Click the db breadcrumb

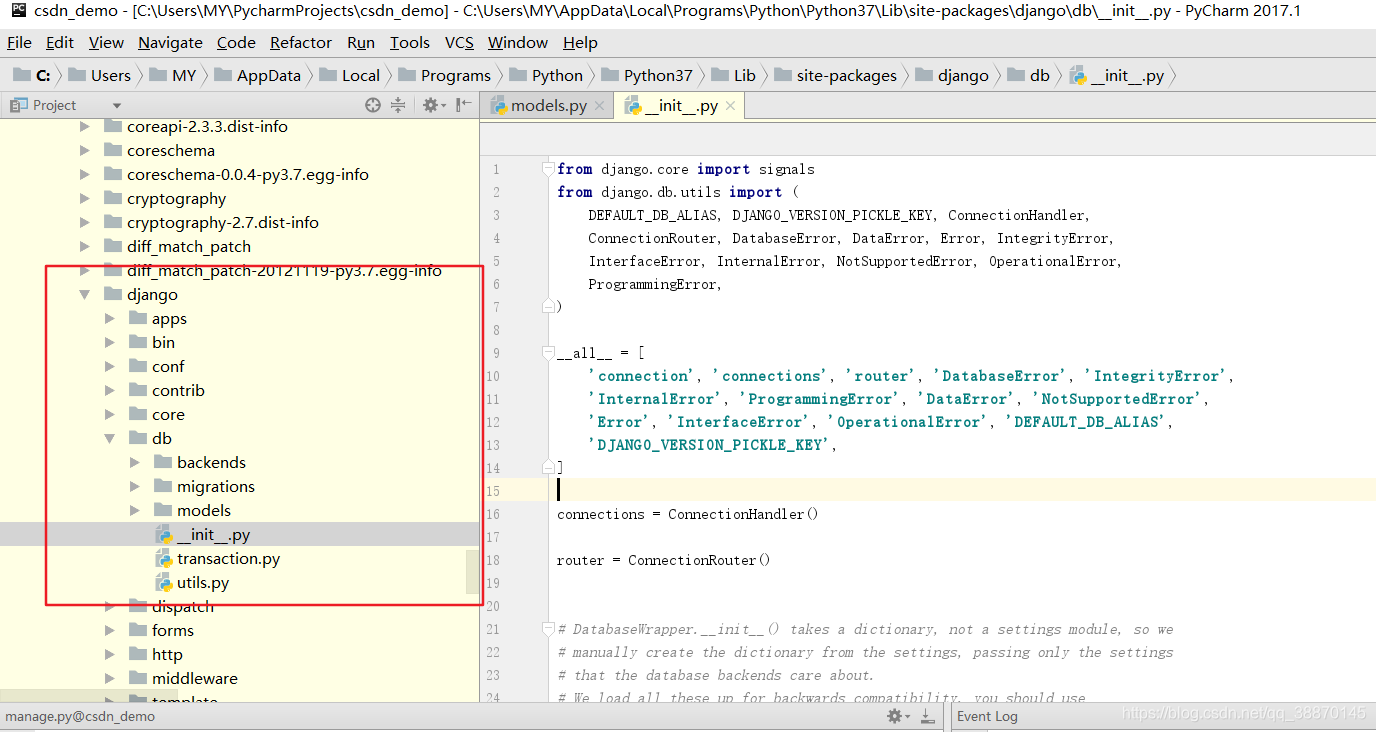pos(1029,76)
